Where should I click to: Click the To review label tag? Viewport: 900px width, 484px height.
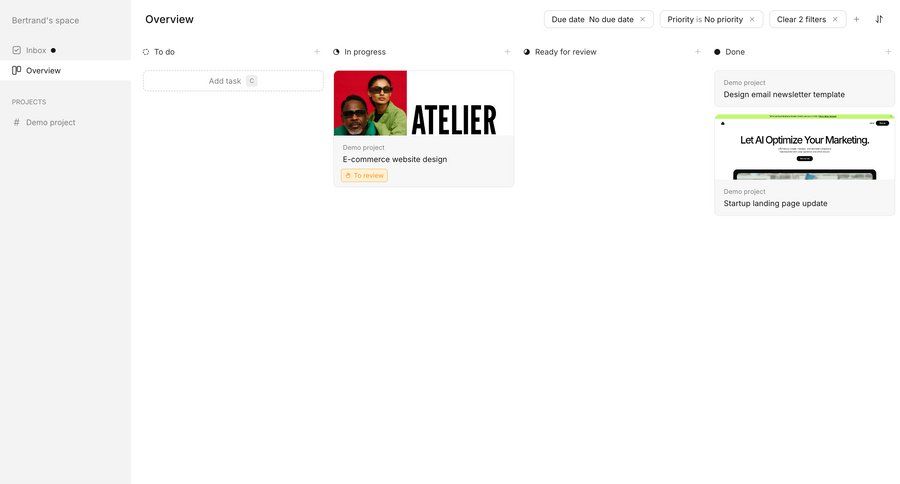tap(364, 176)
